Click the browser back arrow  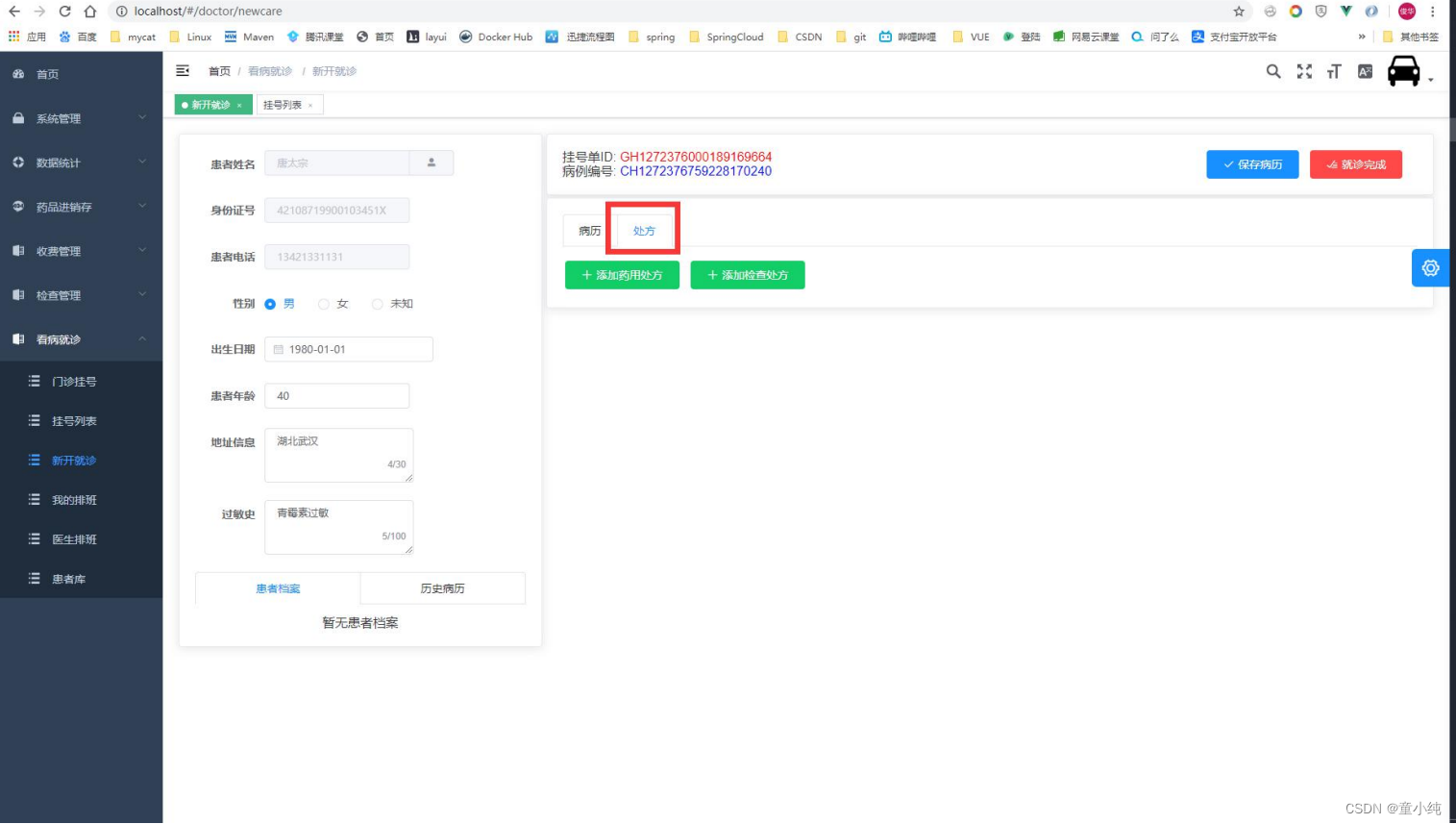14,12
